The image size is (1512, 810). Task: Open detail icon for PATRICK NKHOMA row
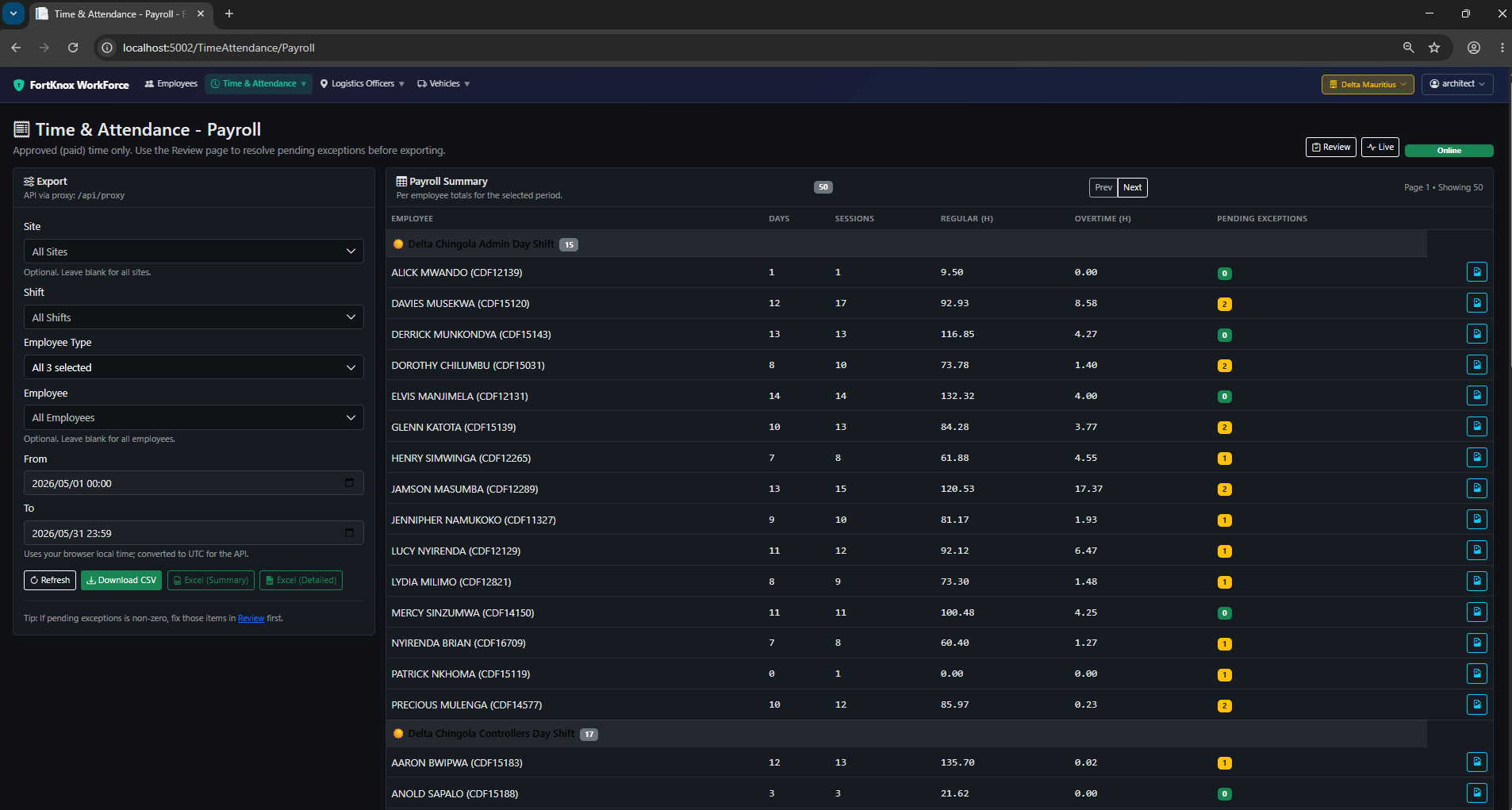point(1476,674)
